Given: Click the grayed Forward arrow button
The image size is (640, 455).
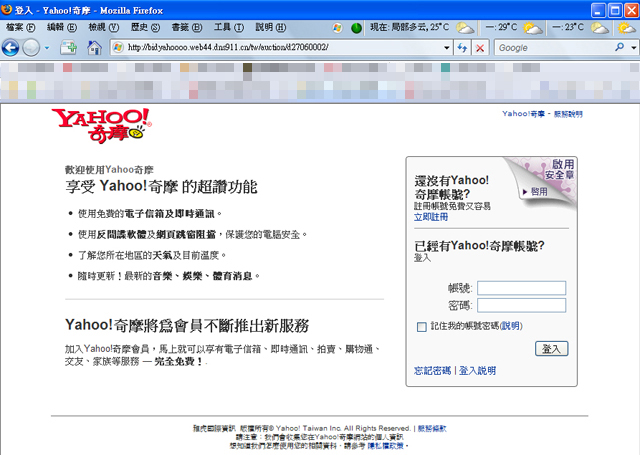Looking at the screenshot, I should click(31, 48).
